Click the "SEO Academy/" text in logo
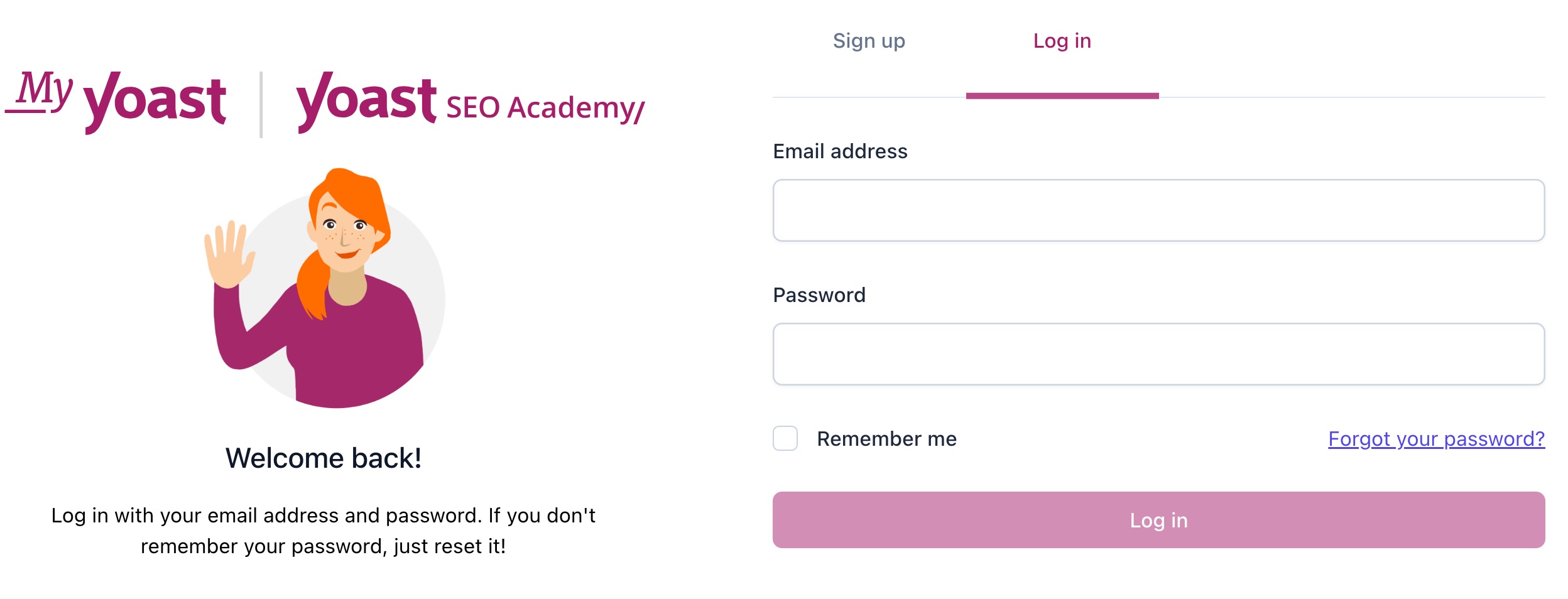 pos(545,108)
